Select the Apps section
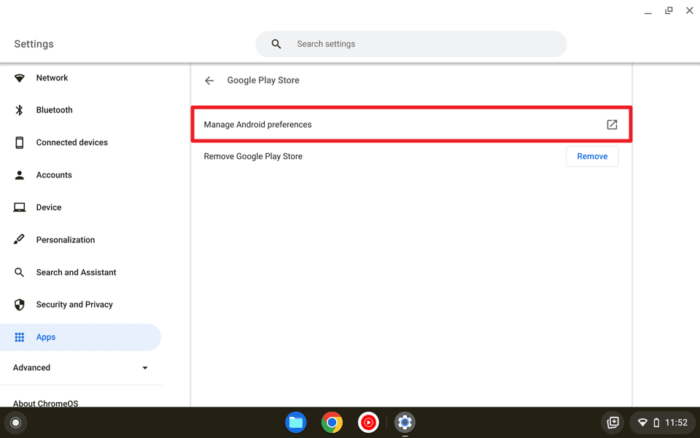This screenshot has width=700, height=438. [x=80, y=337]
